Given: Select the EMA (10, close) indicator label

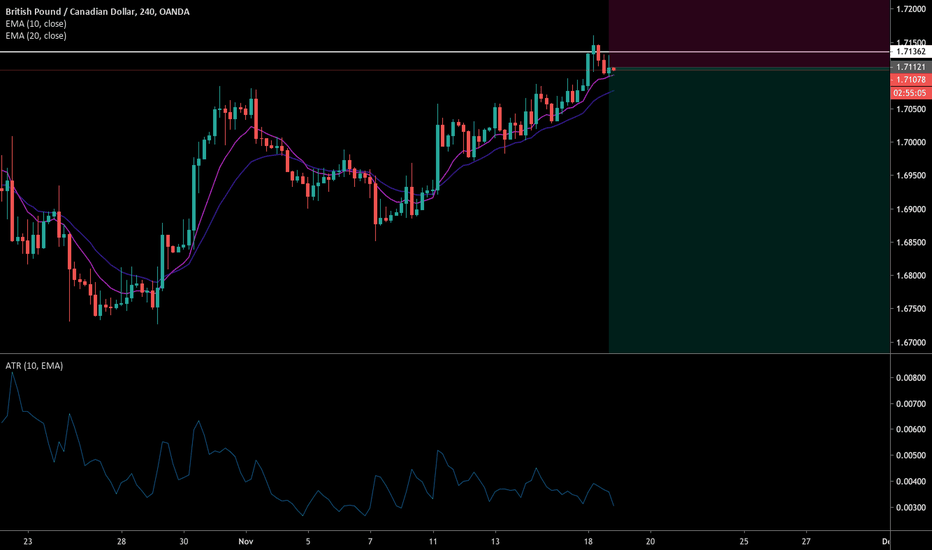Looking at the screenshot, I should (37, 23).
